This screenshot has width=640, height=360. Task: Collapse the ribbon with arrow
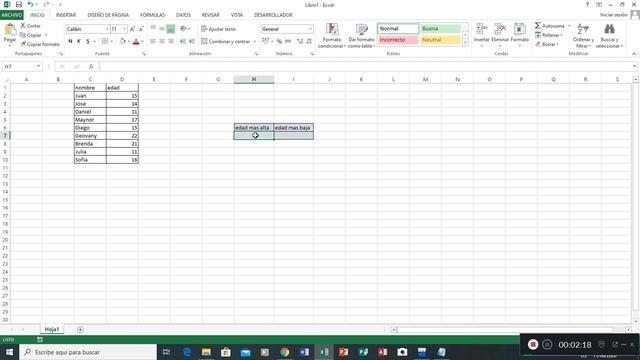[634, 53]
